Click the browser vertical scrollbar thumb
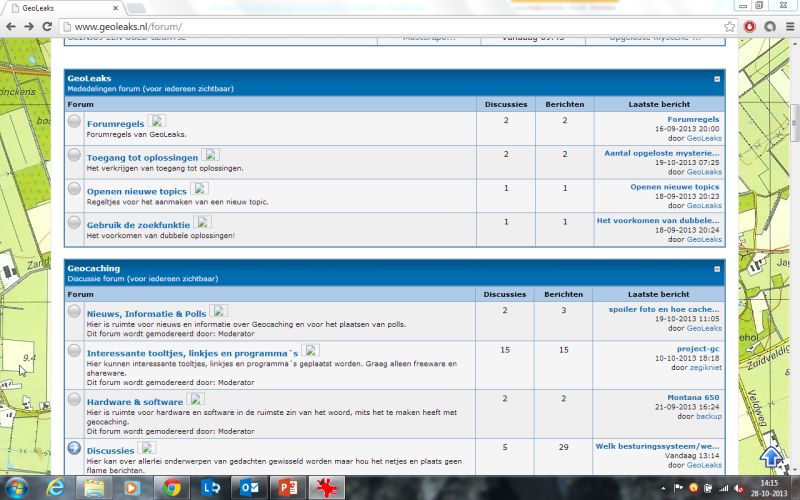The width and height of the screenshot is (800, 500). [794, 122]
